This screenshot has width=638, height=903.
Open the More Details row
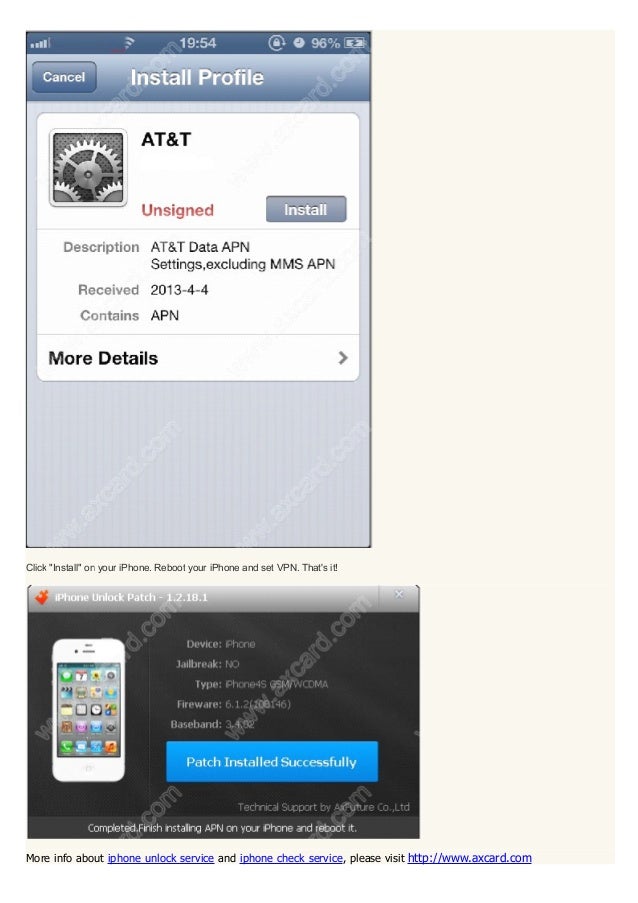(x=198, y=358)
